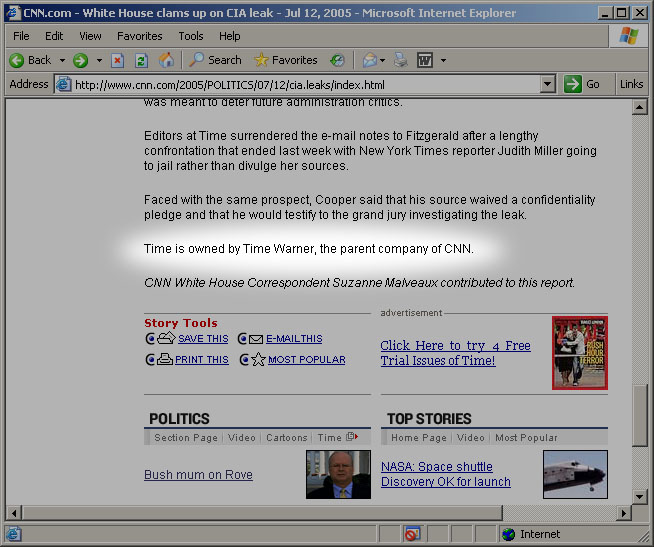Expand the Links toolbar

click(x=631, y=84)
